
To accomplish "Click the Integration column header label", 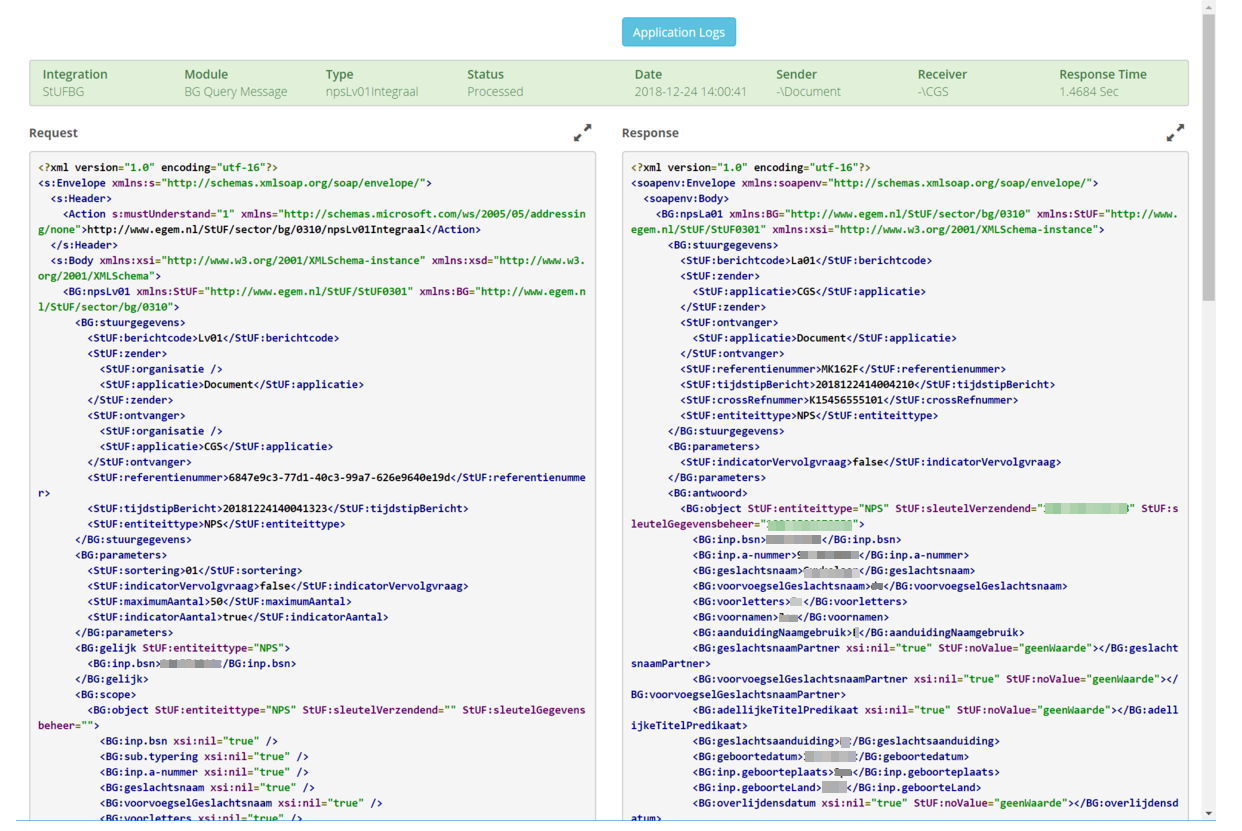I will tap(75, 74).
